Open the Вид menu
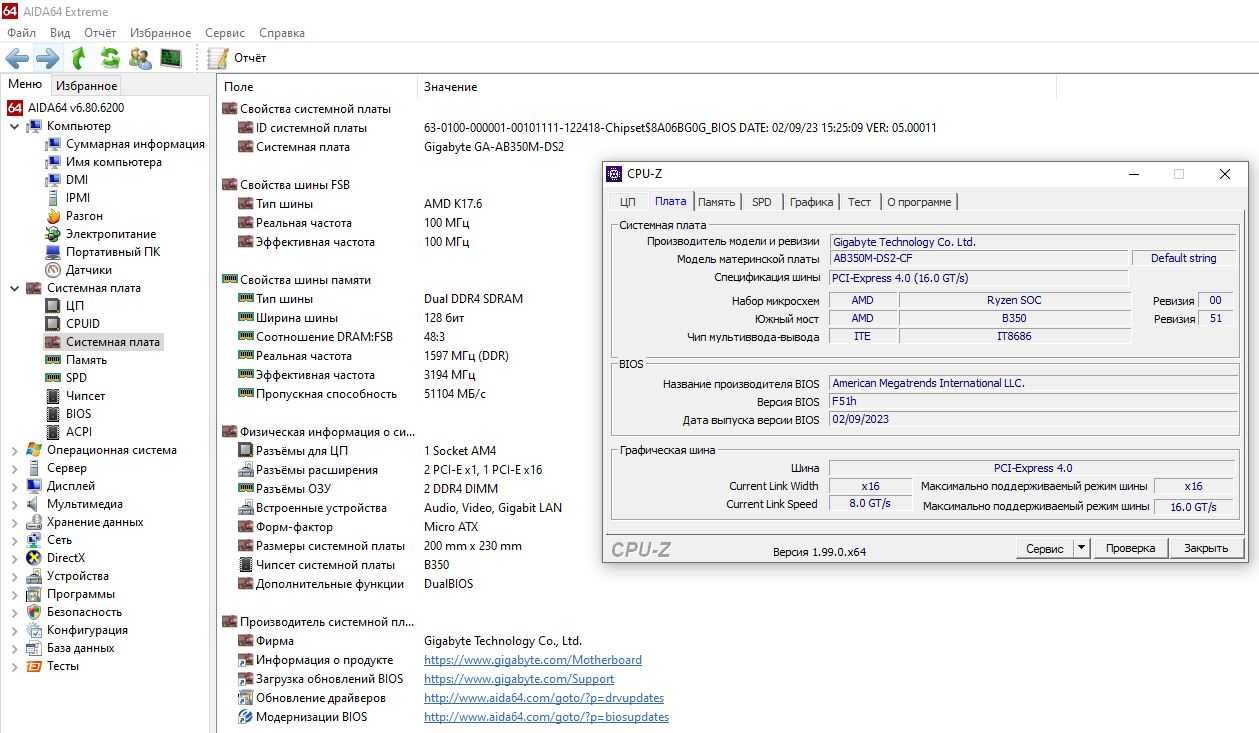This screenshot has width=1259, height=733. pos(60,33)
